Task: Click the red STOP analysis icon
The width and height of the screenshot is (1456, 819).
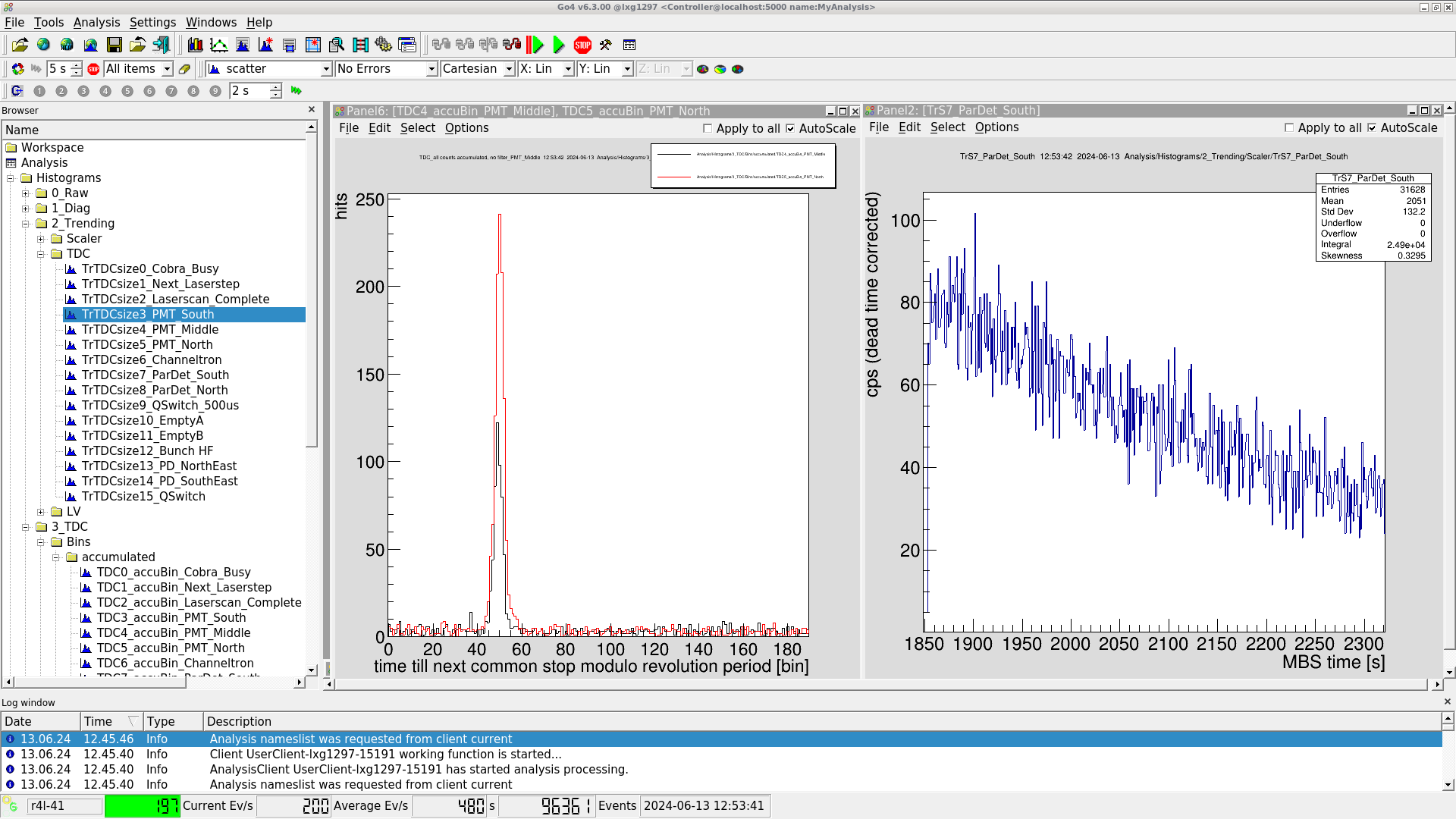Action: pos(582,45)
